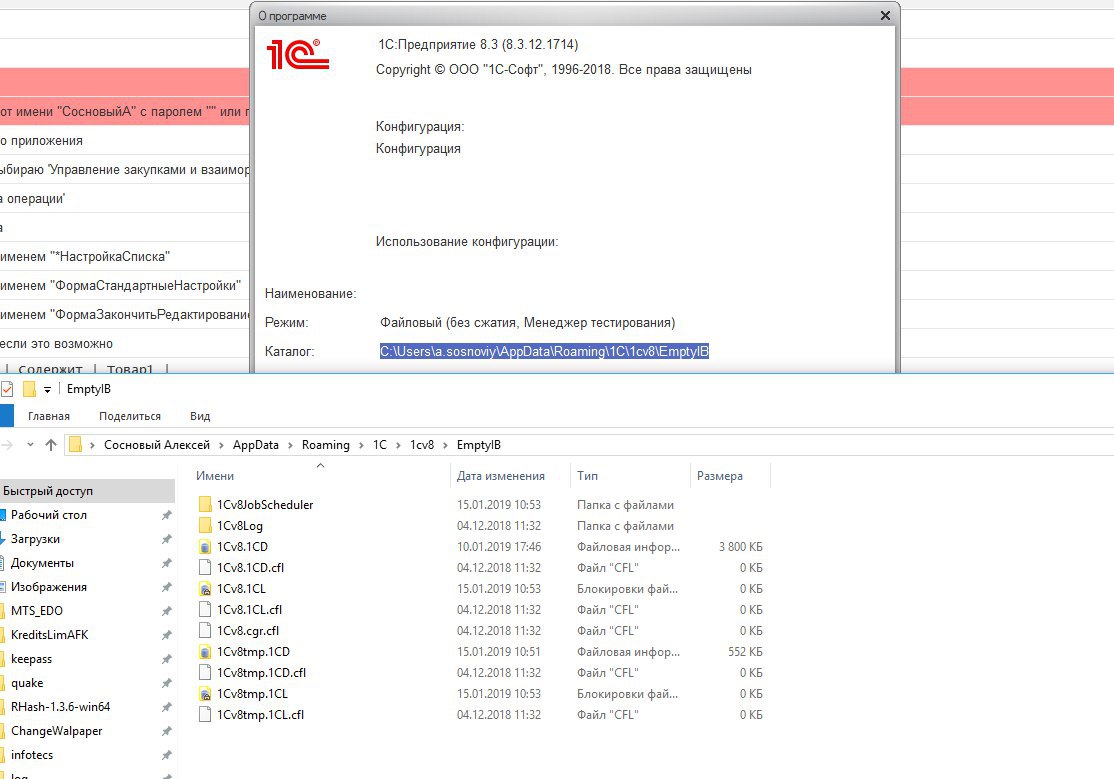The height and width of the screenshot is (779, 1114).
Task: Open the keepass folder in the navigation pane
Action: (31, 659)
